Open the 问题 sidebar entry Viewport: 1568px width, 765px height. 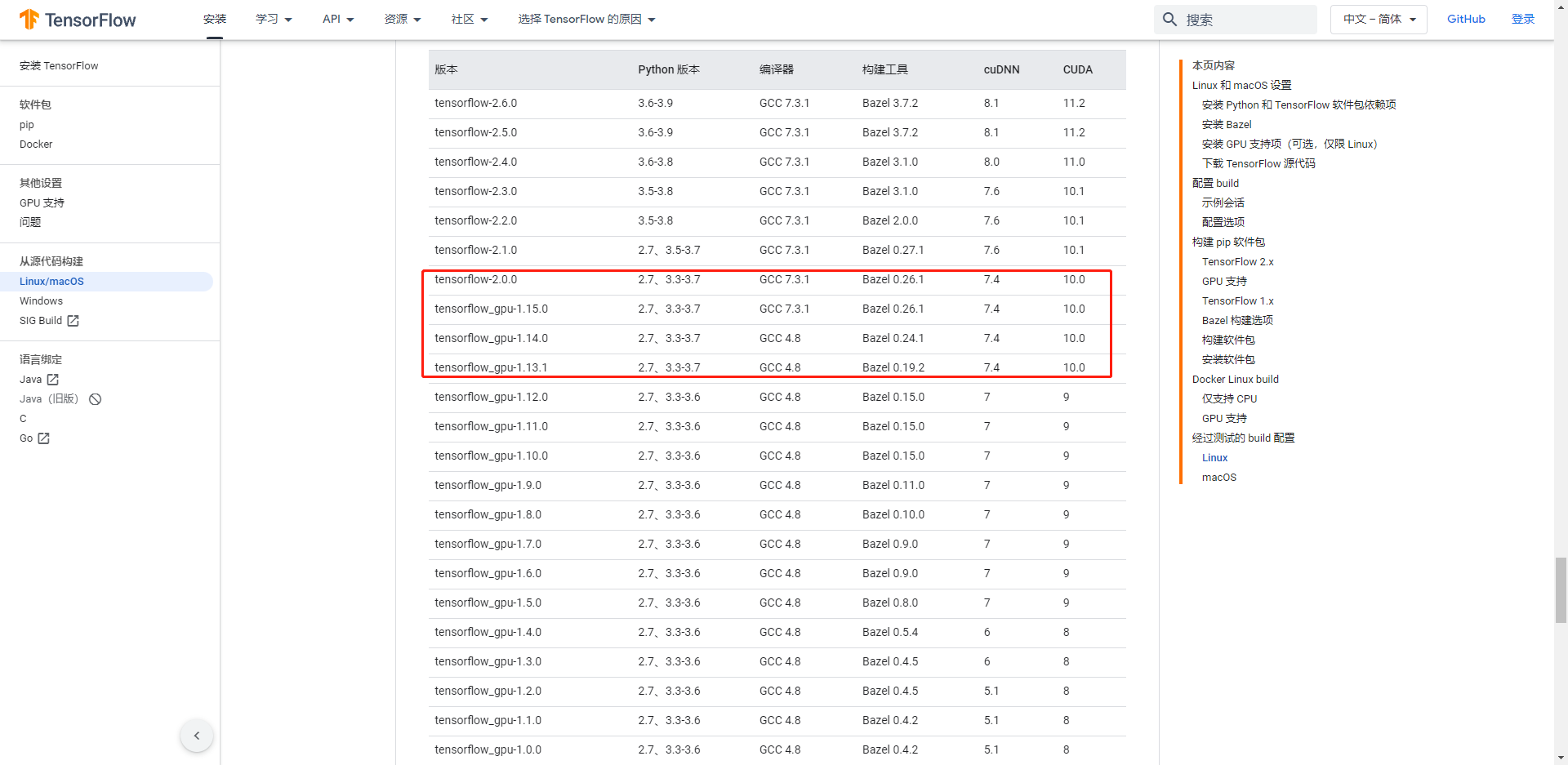coord(30,223)
